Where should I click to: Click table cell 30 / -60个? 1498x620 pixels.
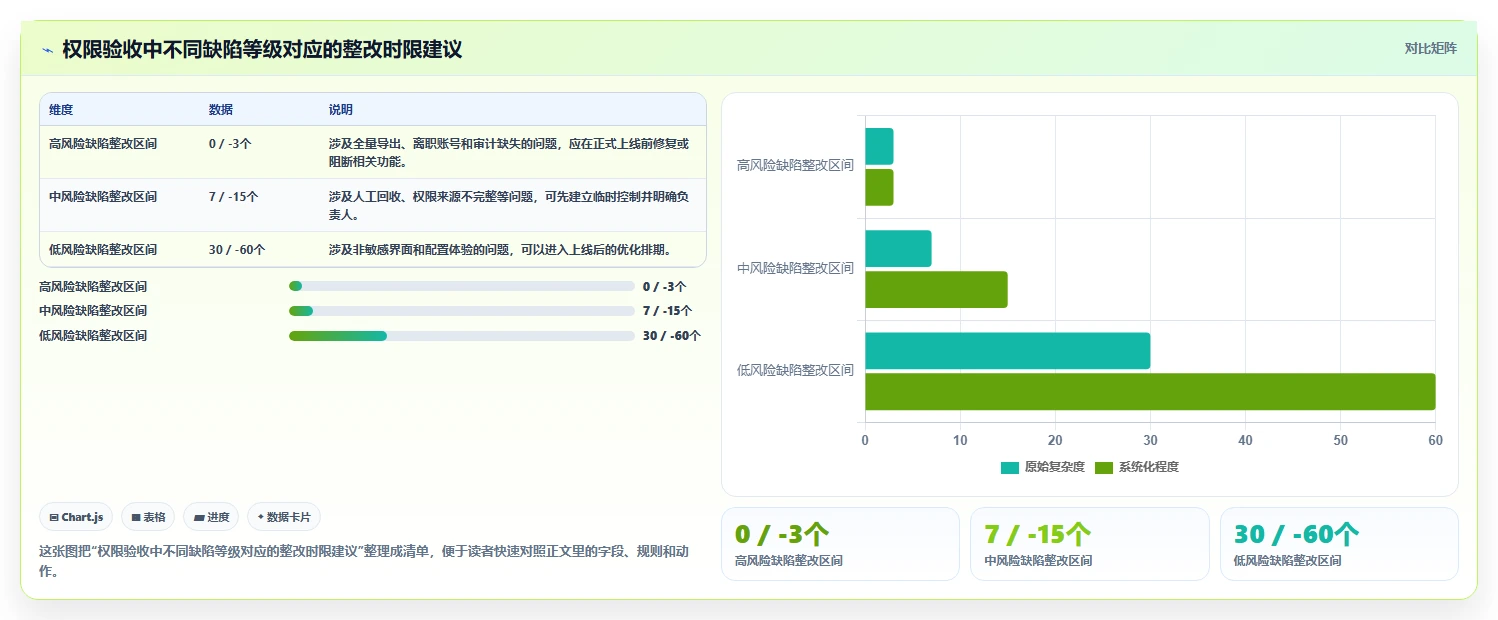pyautogui.click(x=237, y=250)
